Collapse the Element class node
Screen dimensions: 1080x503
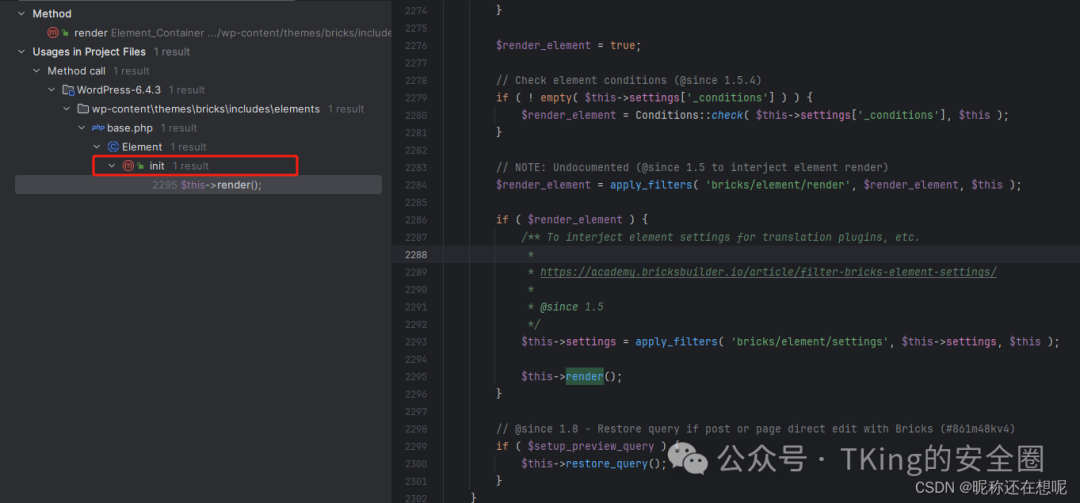97,147
